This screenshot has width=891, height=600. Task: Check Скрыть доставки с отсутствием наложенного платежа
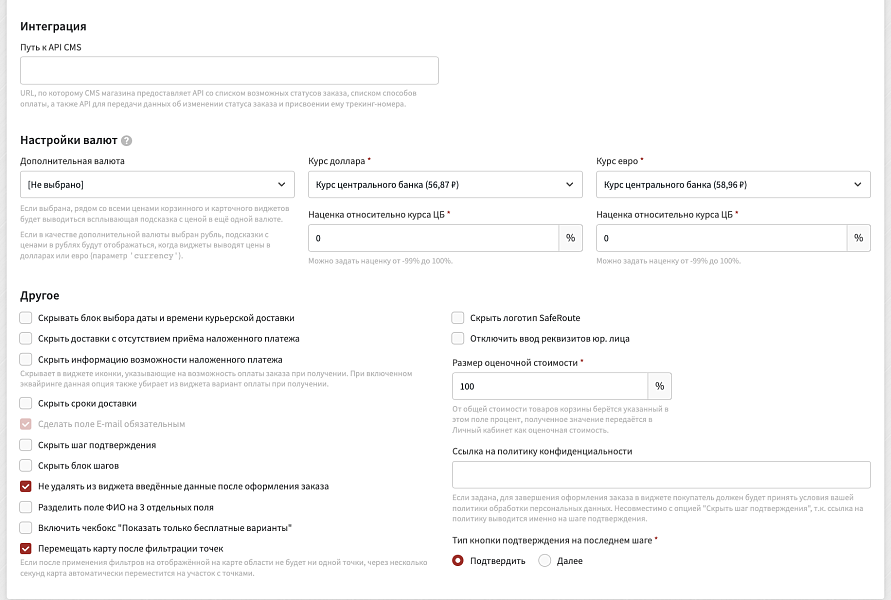pos(25,339)
